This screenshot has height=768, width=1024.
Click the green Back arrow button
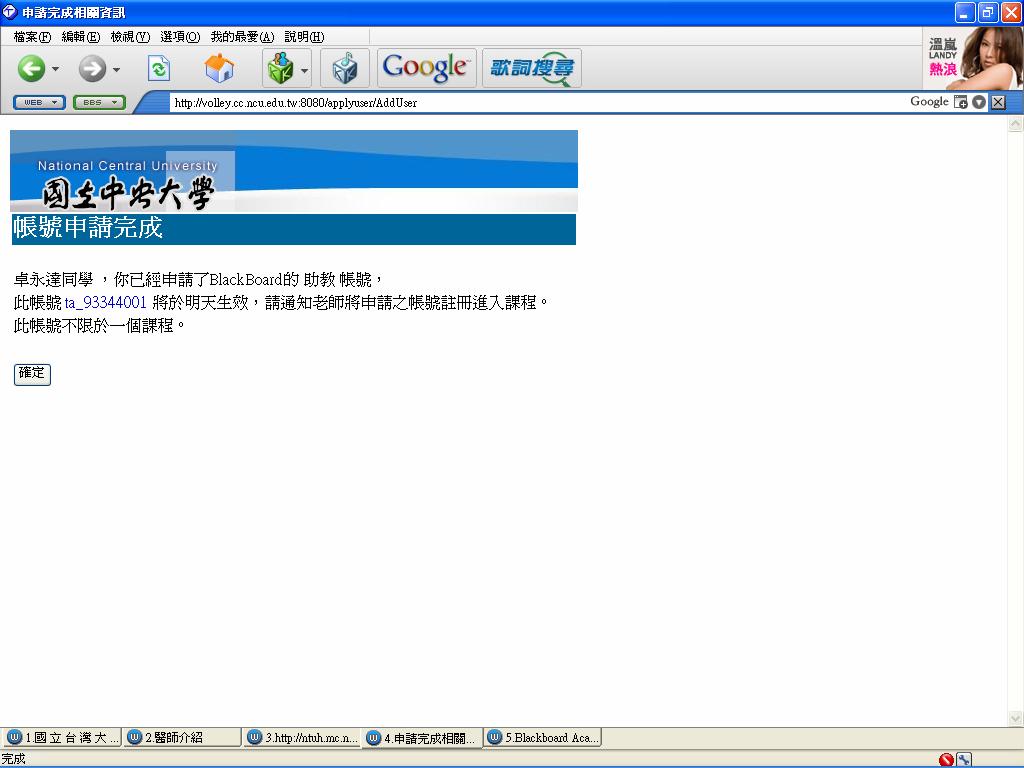coord(31,68)
